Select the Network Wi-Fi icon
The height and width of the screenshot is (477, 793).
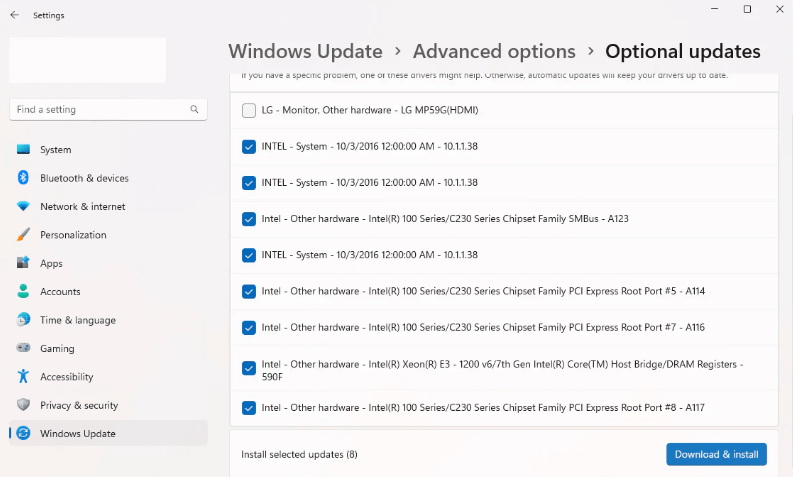click(23, 206)
